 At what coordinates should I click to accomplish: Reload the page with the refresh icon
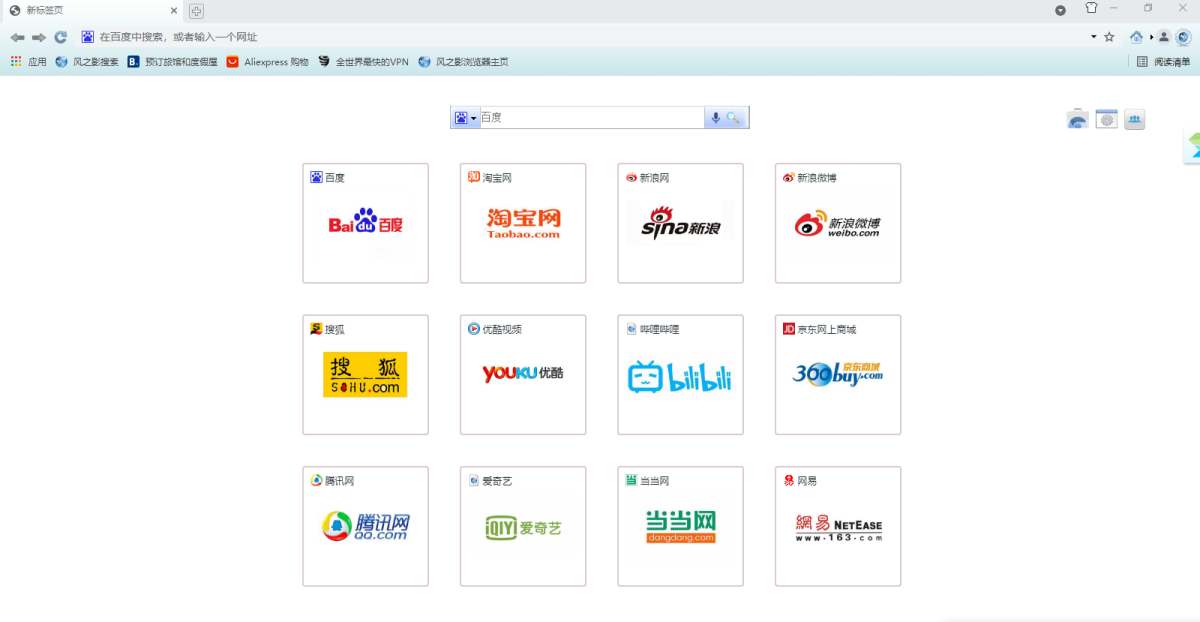(x=61, y=37)
